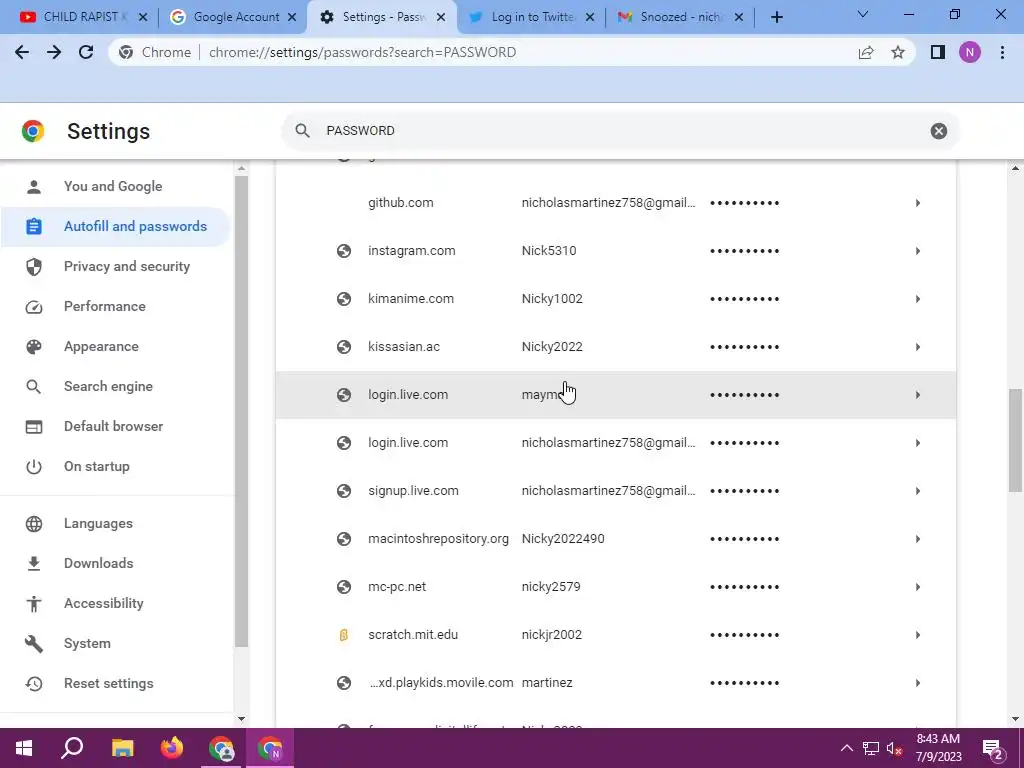Open the Windows Start menu

coord(24,748)
